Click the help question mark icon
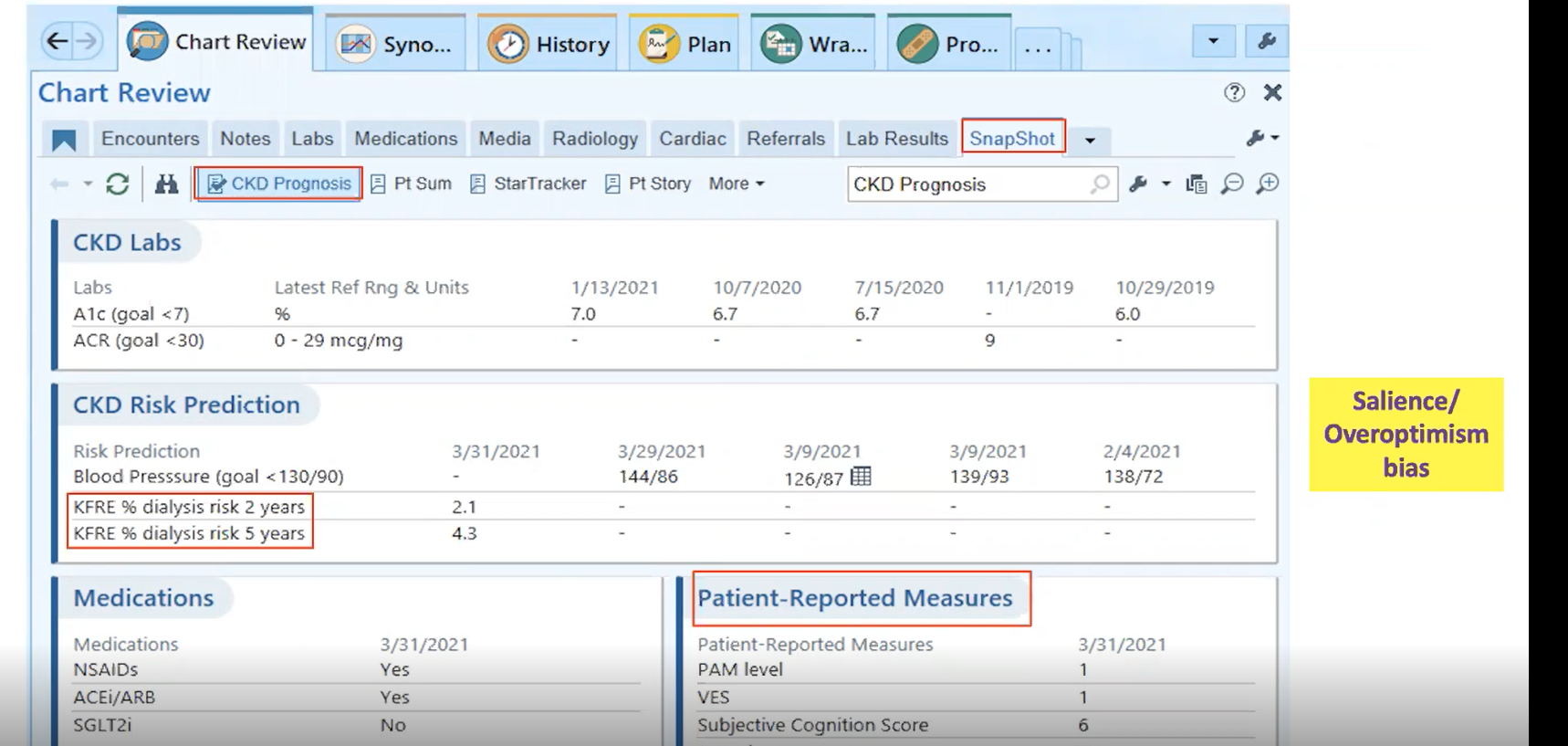The image size is (1568, 746). coord(1234,92)
